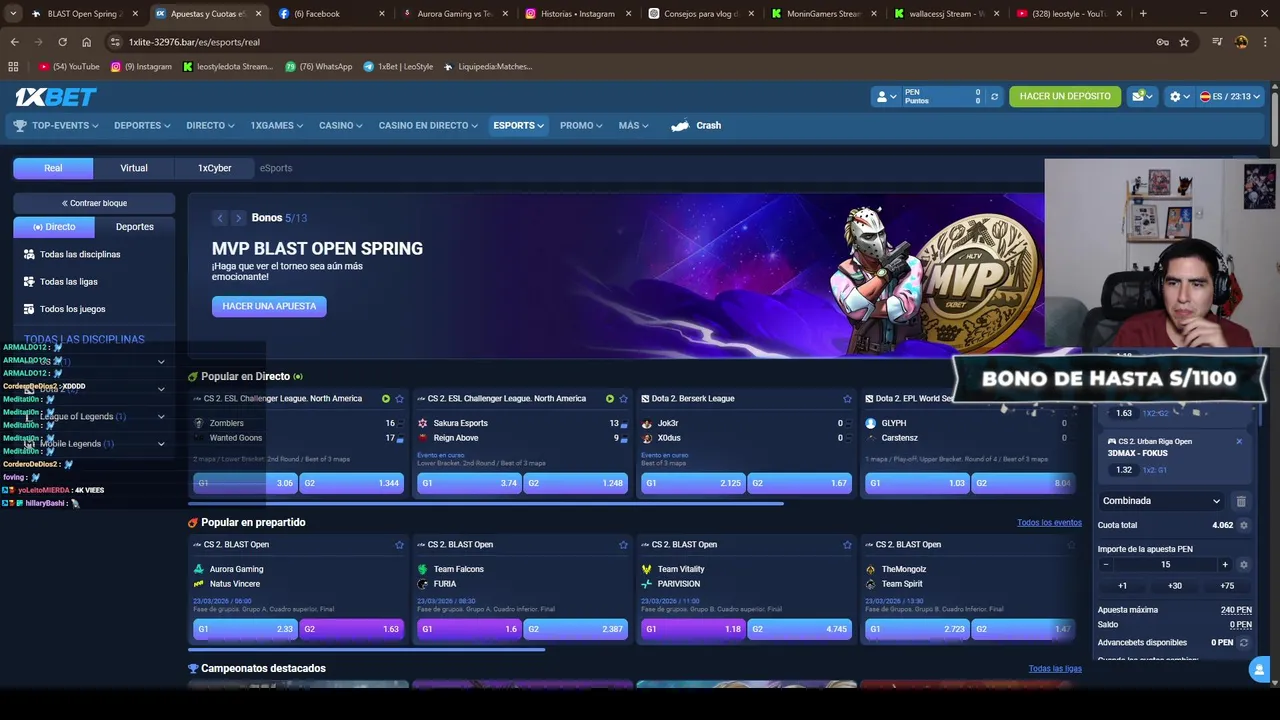Open the settings gear in site header
This screenshot has width=1280, height=720.
point(1179,97)
